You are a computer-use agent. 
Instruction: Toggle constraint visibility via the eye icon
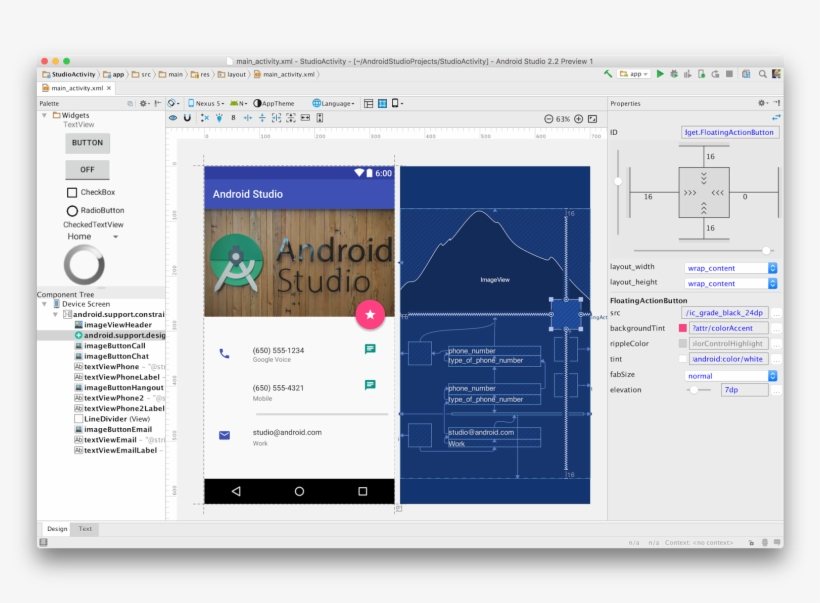(x=172, y=117)
